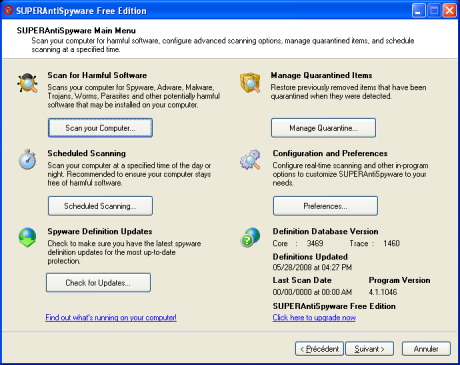Minimize the SUPERAntiSpyware window
The width and height of the screenshot is (460, 365).
click(x=418, y=10)
